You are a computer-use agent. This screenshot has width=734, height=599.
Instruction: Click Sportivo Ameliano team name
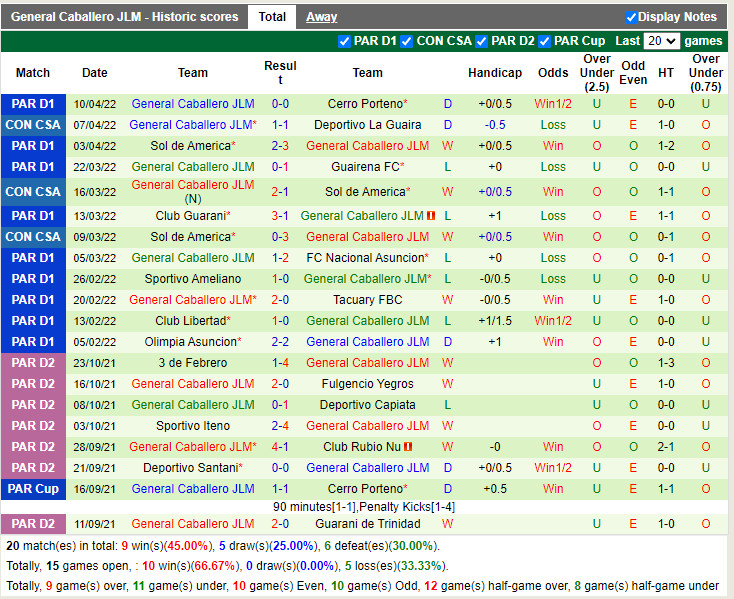pyautogui.click(x=193, y=279)
